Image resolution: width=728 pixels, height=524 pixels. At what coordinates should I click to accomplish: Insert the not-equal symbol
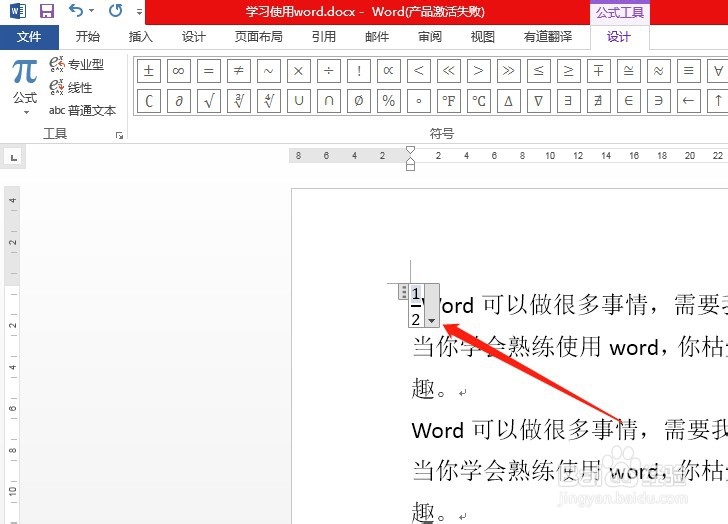[239, 71]
